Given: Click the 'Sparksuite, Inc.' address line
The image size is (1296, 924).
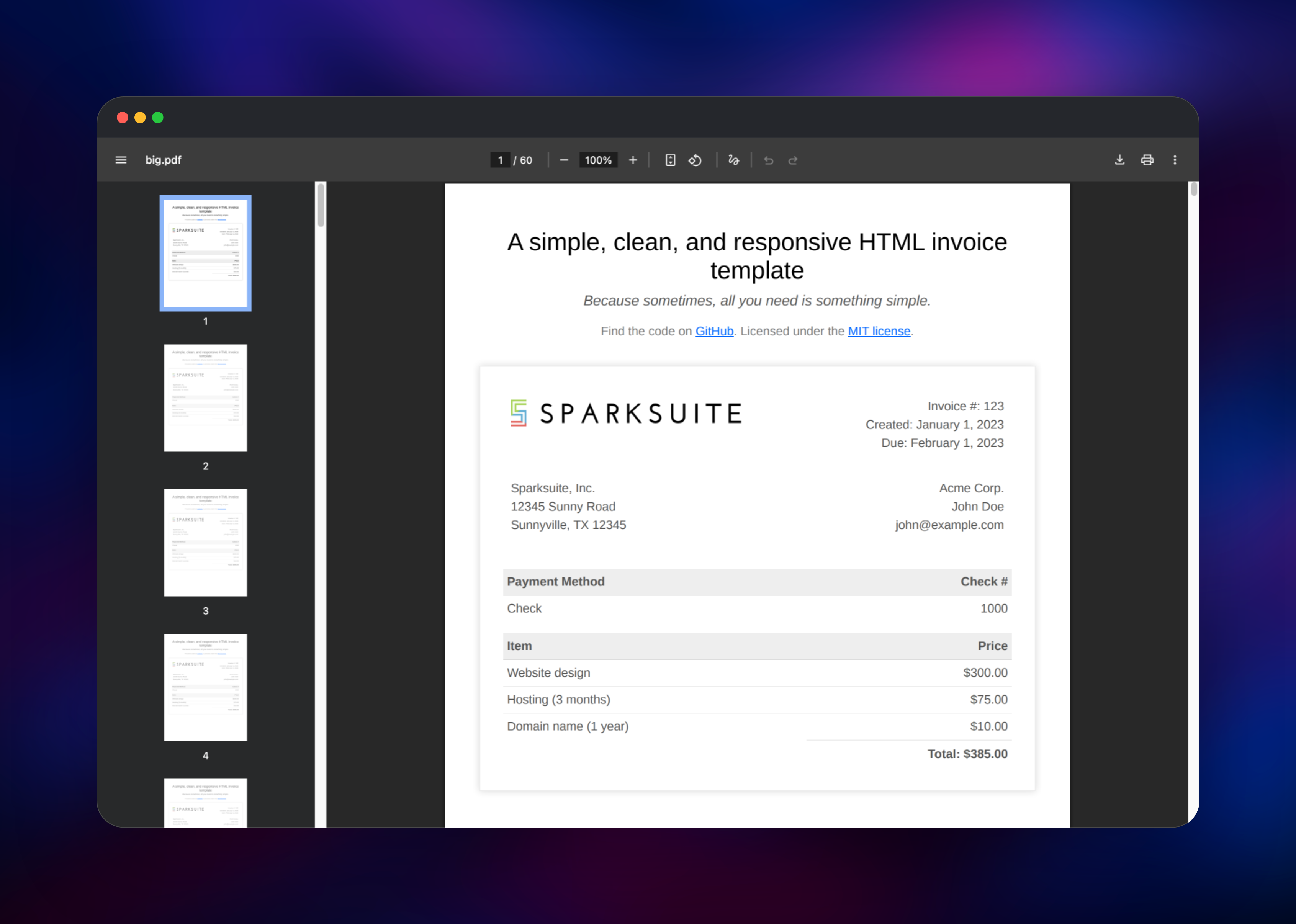Looking at the screenshot, I should [x=552, y=488].
